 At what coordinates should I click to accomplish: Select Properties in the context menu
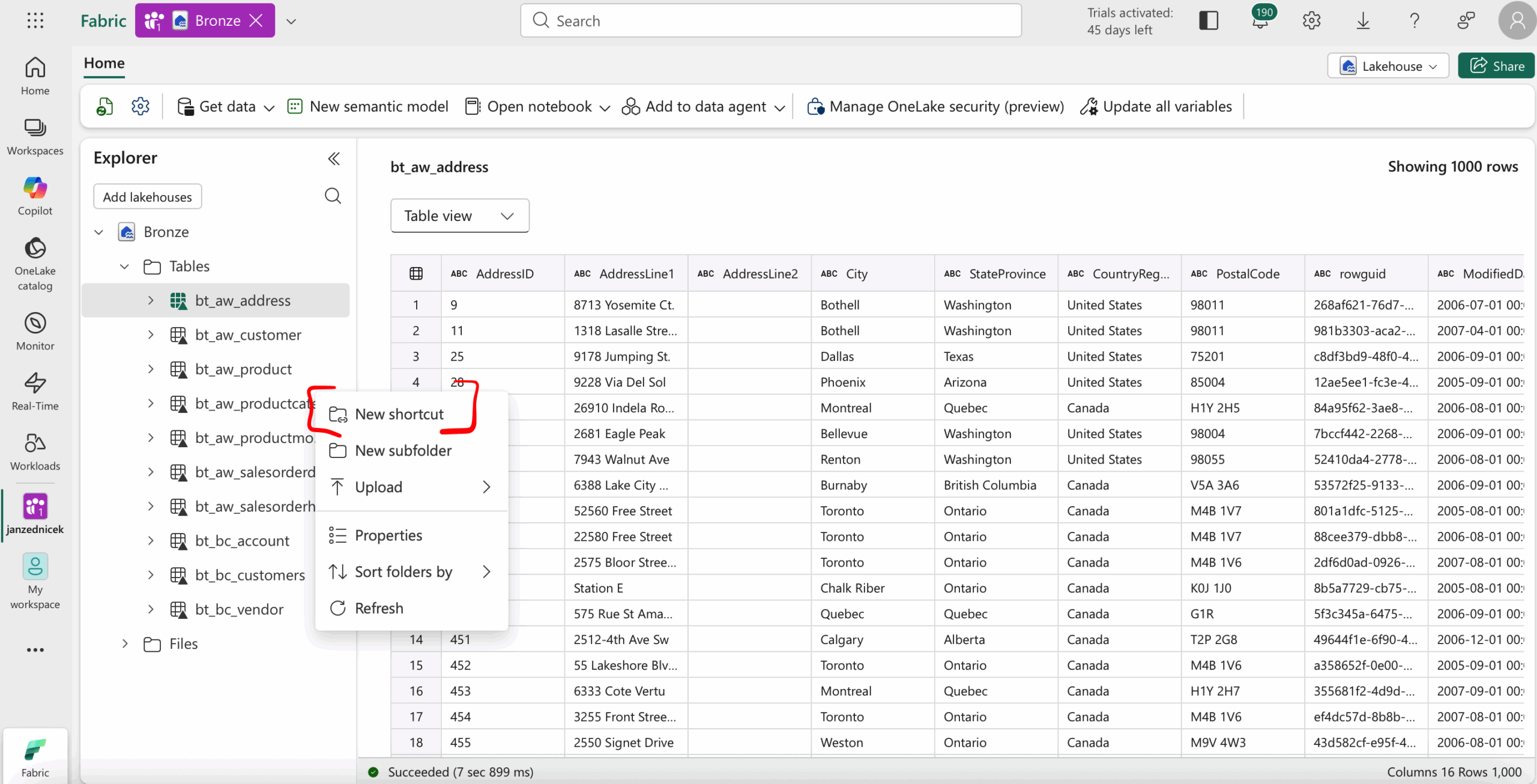[388, 535]
